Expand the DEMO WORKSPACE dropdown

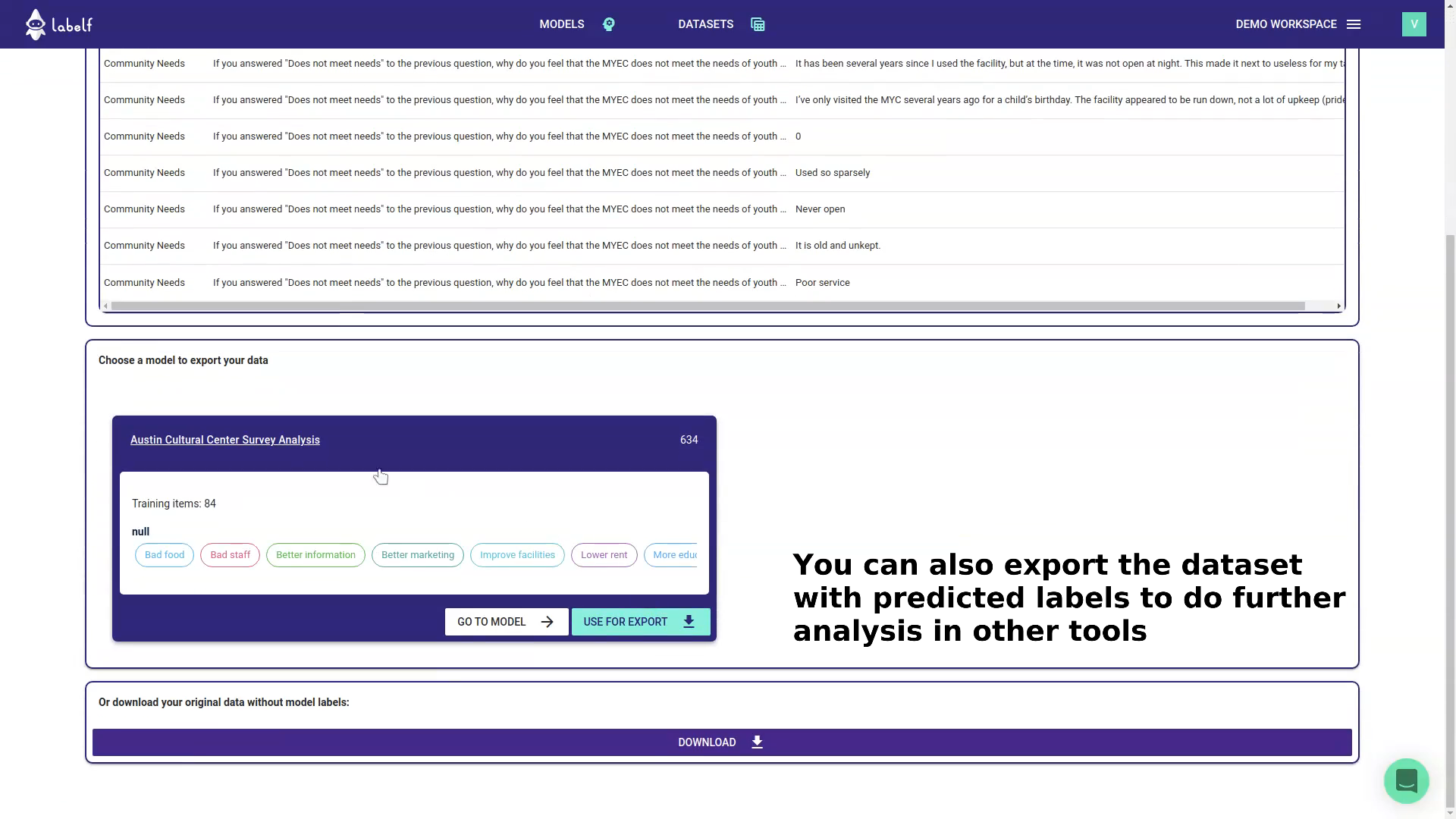pos(1285,24)
